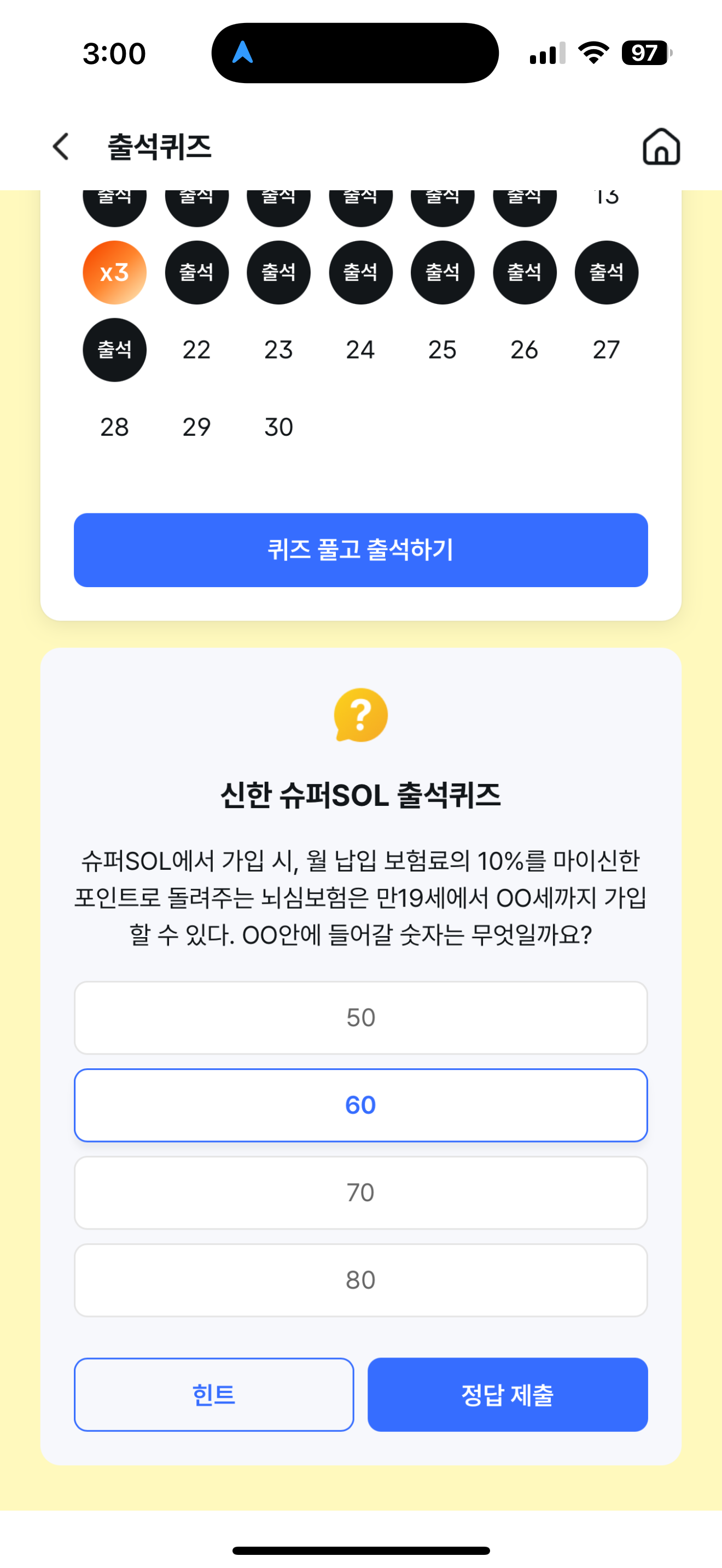Tap the home indicator bar

pyautogui.click(x=361, y=1550)
